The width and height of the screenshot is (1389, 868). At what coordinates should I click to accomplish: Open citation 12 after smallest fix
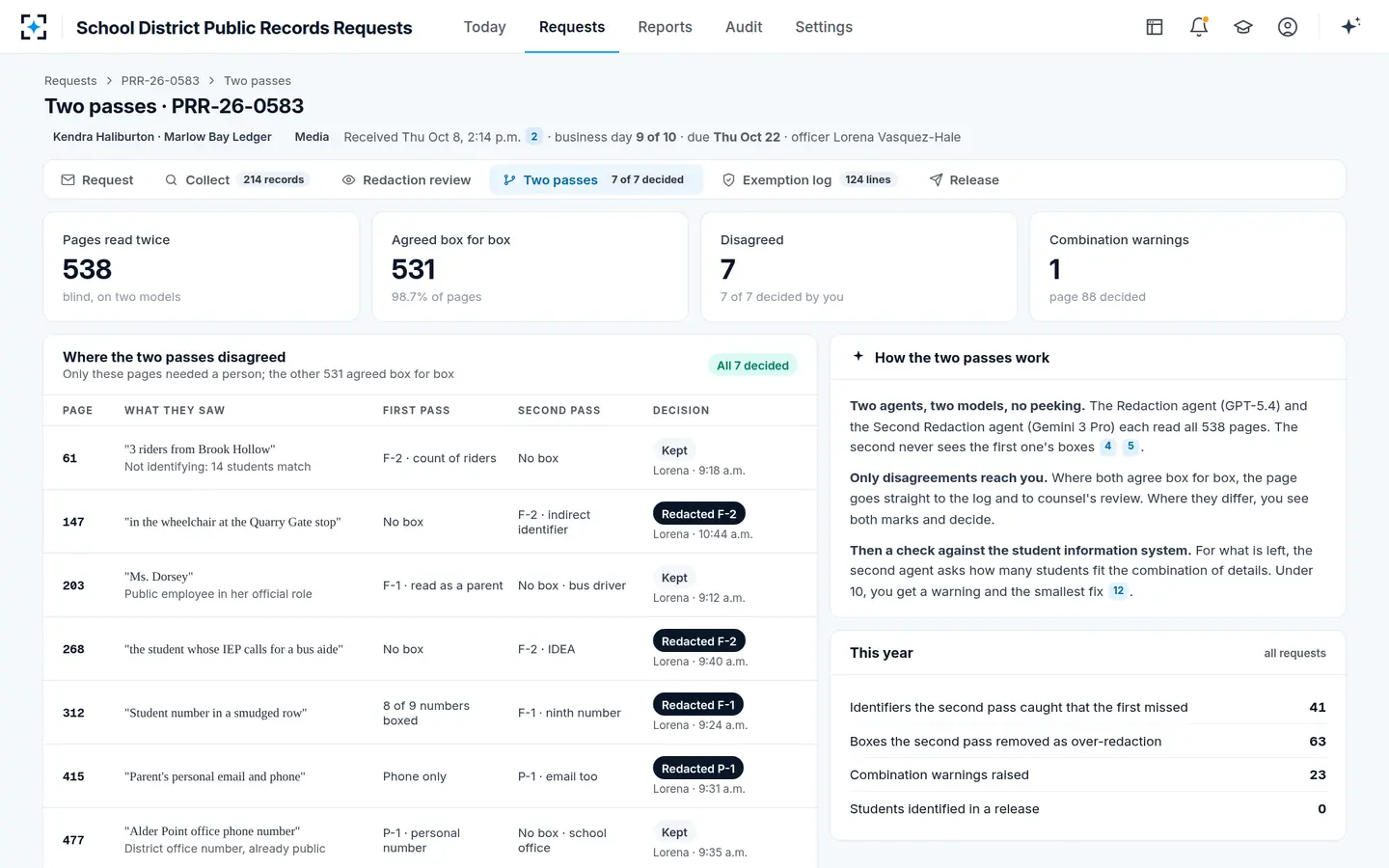(x=1118, y=591)
